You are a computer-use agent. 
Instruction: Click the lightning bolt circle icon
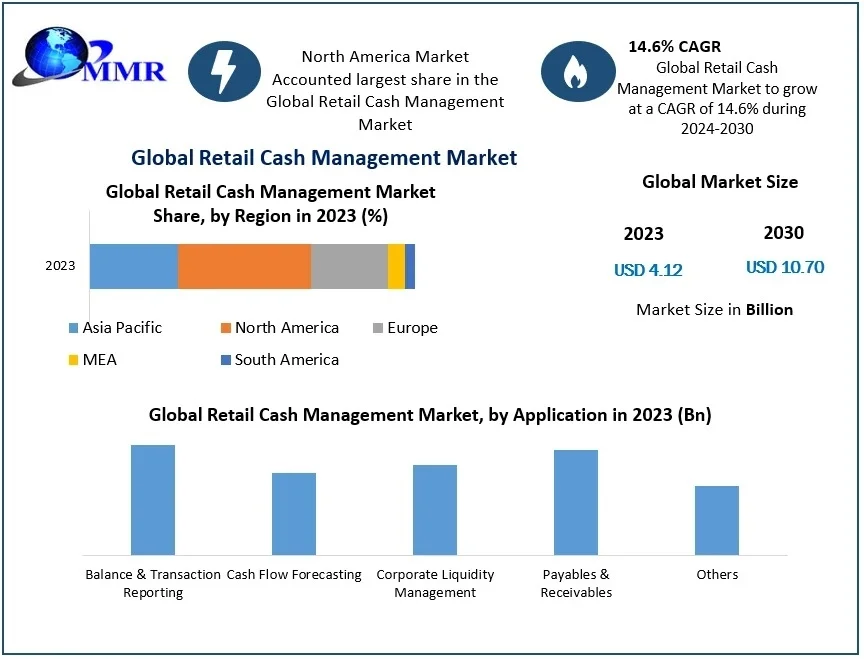tap(224, 72)
